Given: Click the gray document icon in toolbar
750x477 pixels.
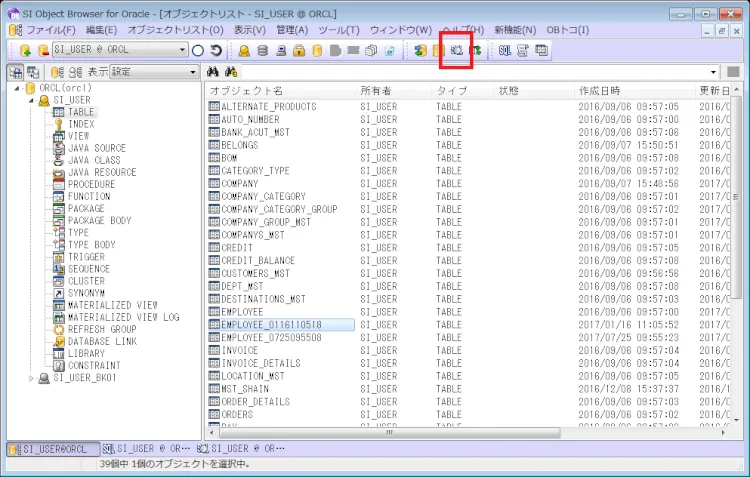Looking at the screenshot, I should pyautogui.click(x=335, y=50).
